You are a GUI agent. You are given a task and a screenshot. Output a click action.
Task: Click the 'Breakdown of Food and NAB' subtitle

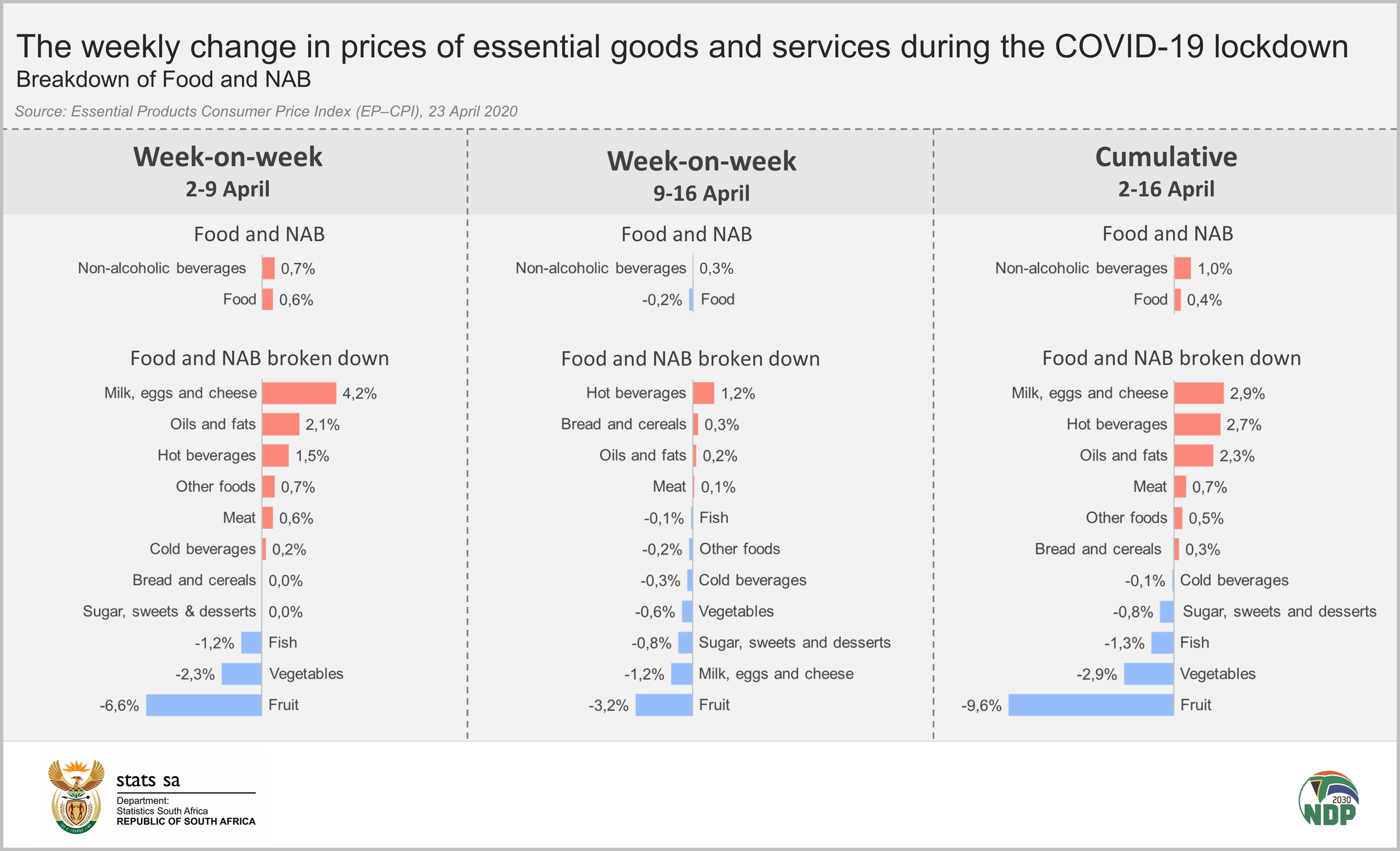point(164,80)
